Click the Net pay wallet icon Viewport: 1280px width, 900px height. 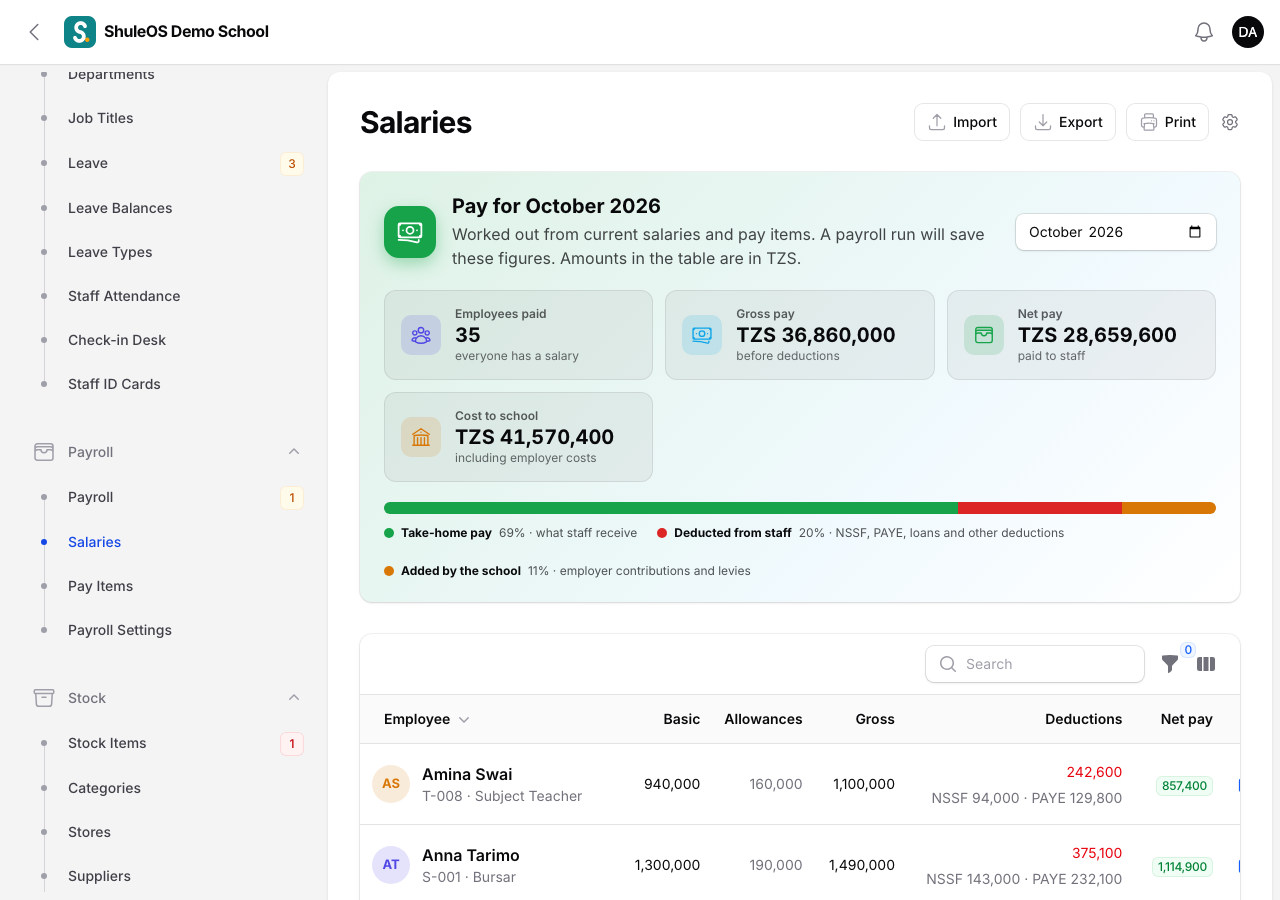point(984,335)
